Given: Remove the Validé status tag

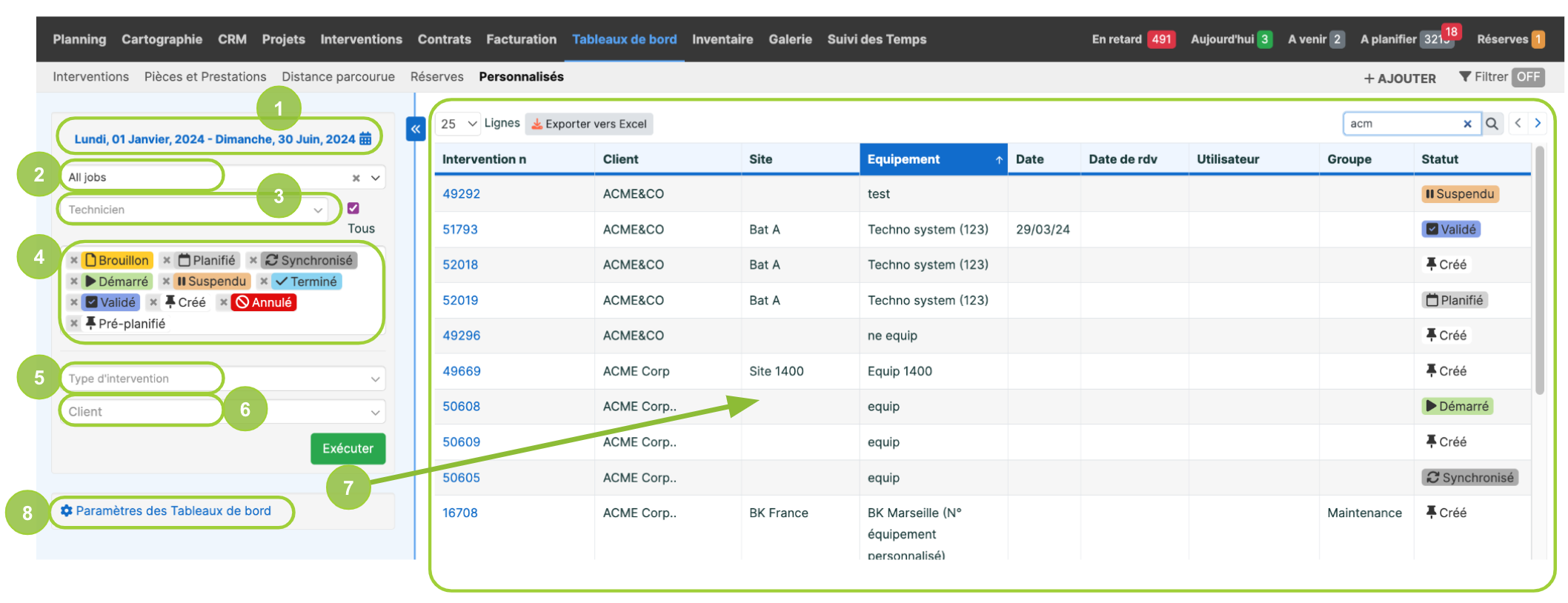Looking at the screenshot, I should pyautogui.click(x=74, y=302).
